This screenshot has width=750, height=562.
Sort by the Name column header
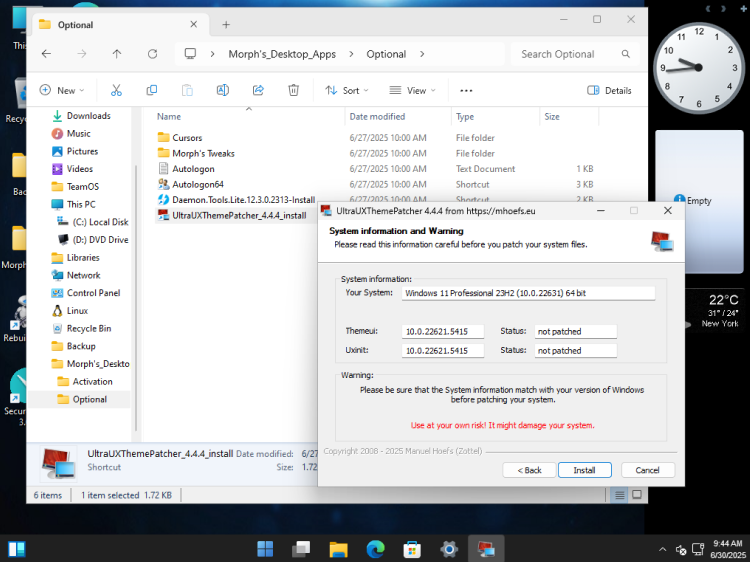pyautogui.click(x=169, y=116)
